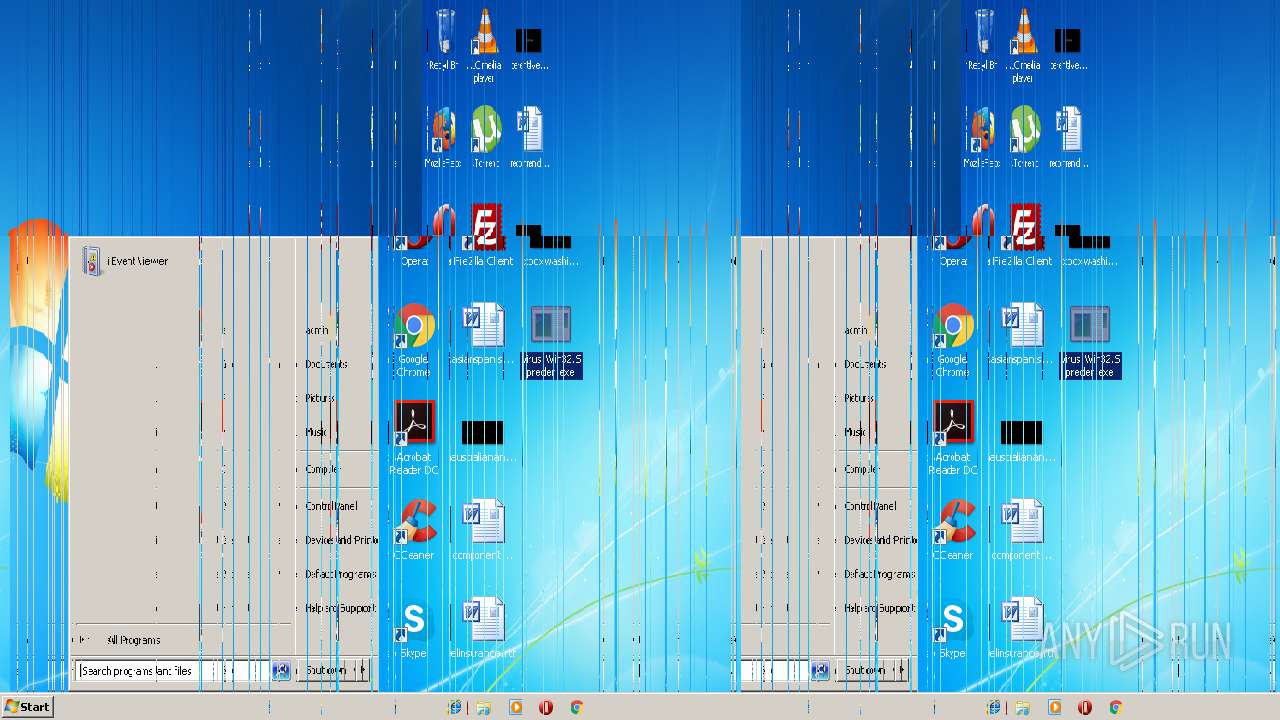Expand All Programs in the Start menu
The width and height of the screenshot is (1280, 720).
pos(132,640)
